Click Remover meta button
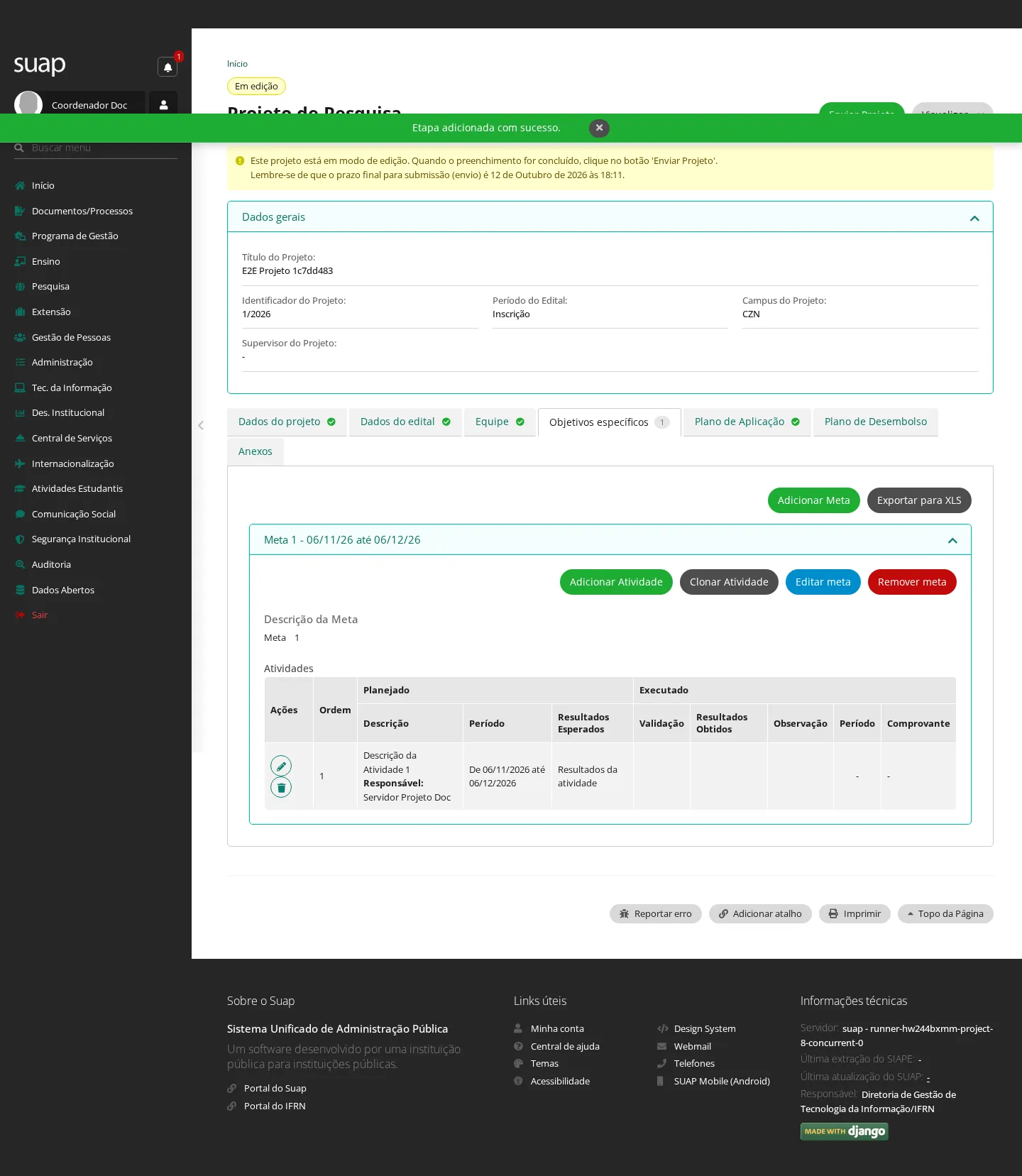 click(912, 582)
